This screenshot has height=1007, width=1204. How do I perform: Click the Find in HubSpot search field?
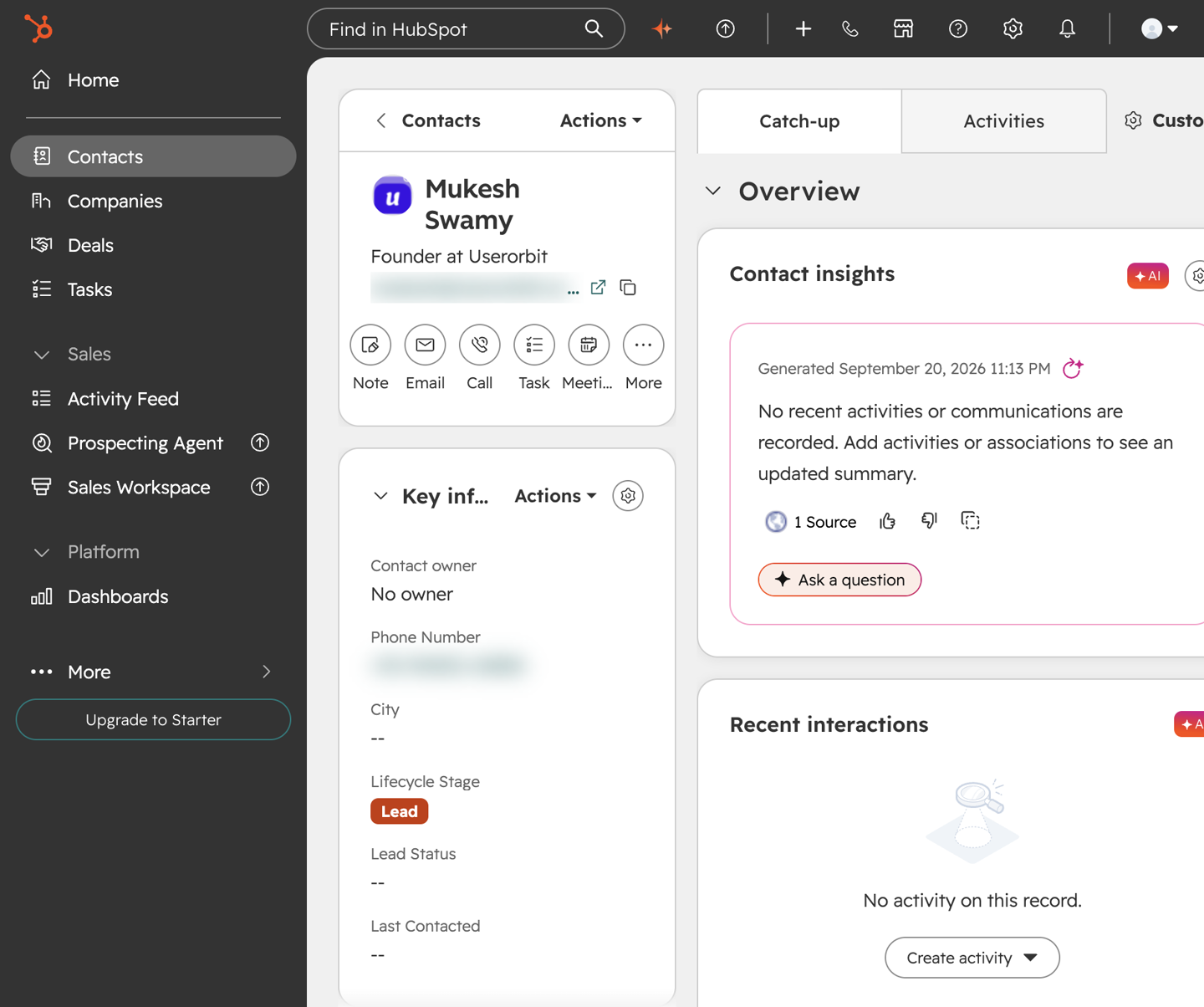(x=466, y=28)
